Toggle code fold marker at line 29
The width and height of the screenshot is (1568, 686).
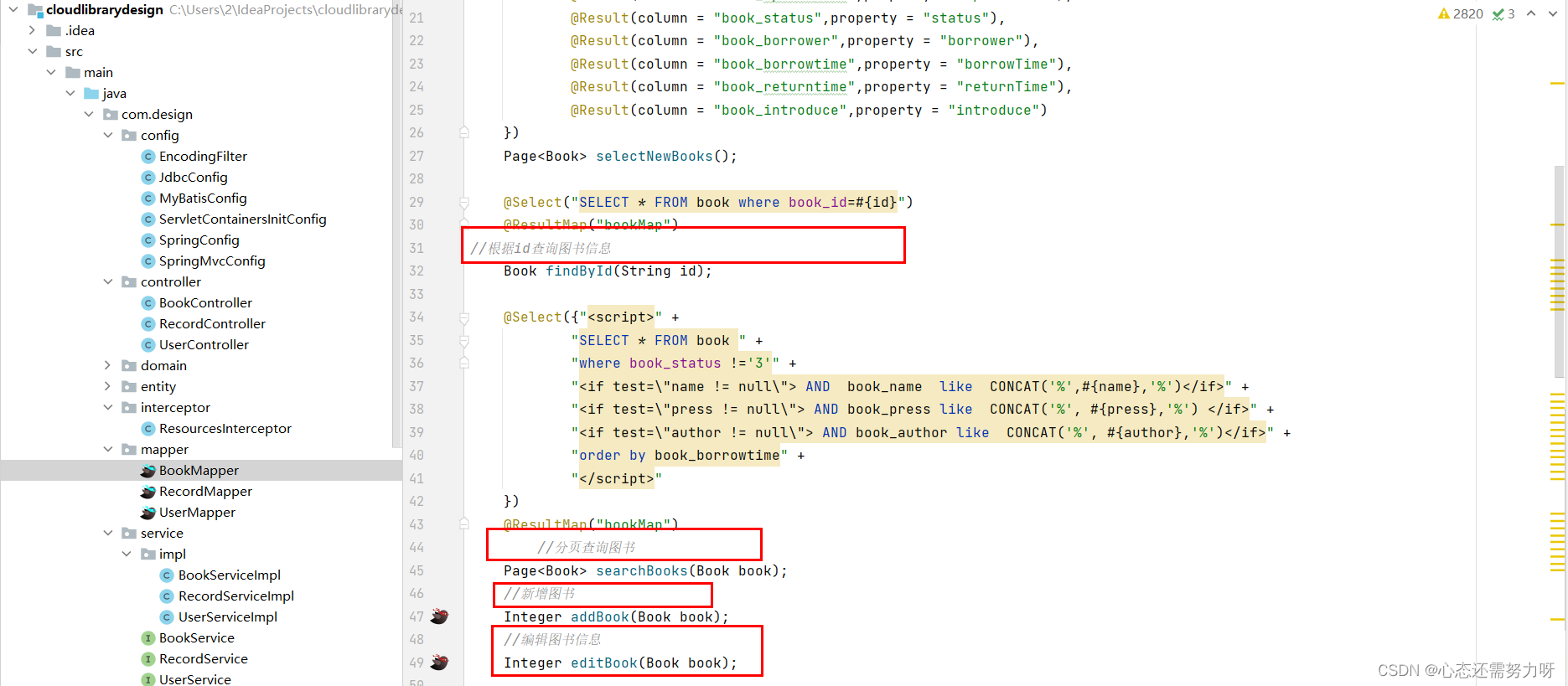pyautogui.click(x=463, y=202)
